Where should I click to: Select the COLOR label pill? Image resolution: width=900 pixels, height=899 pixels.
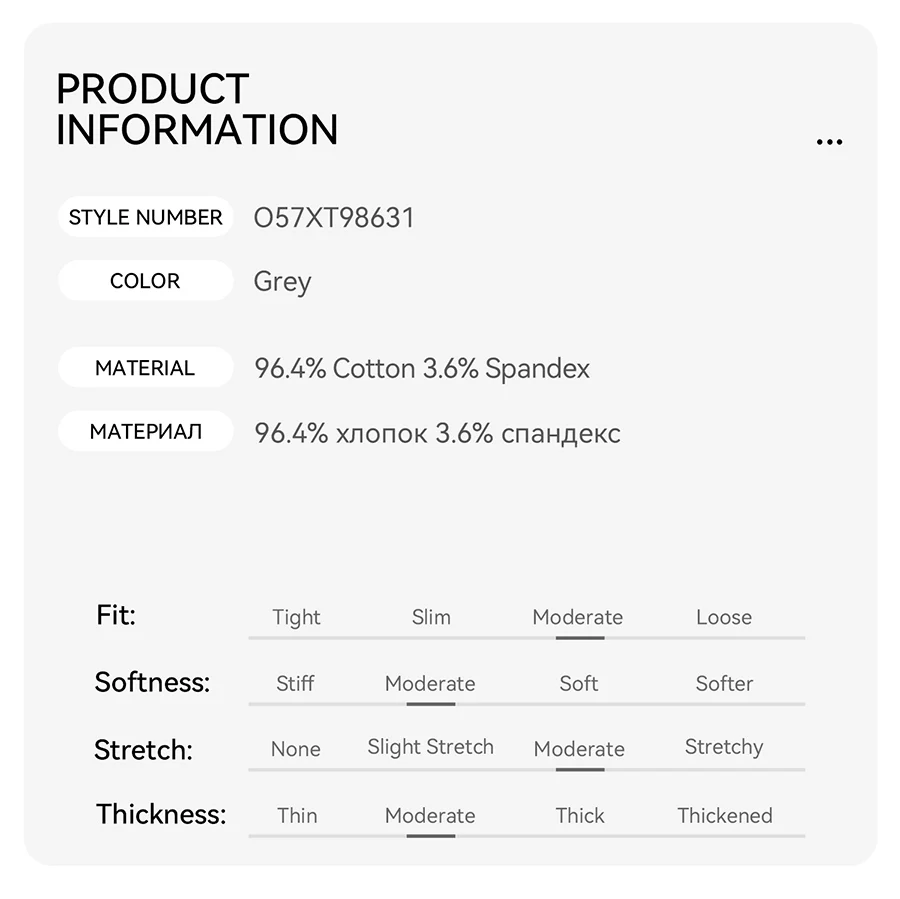point(145,281)
